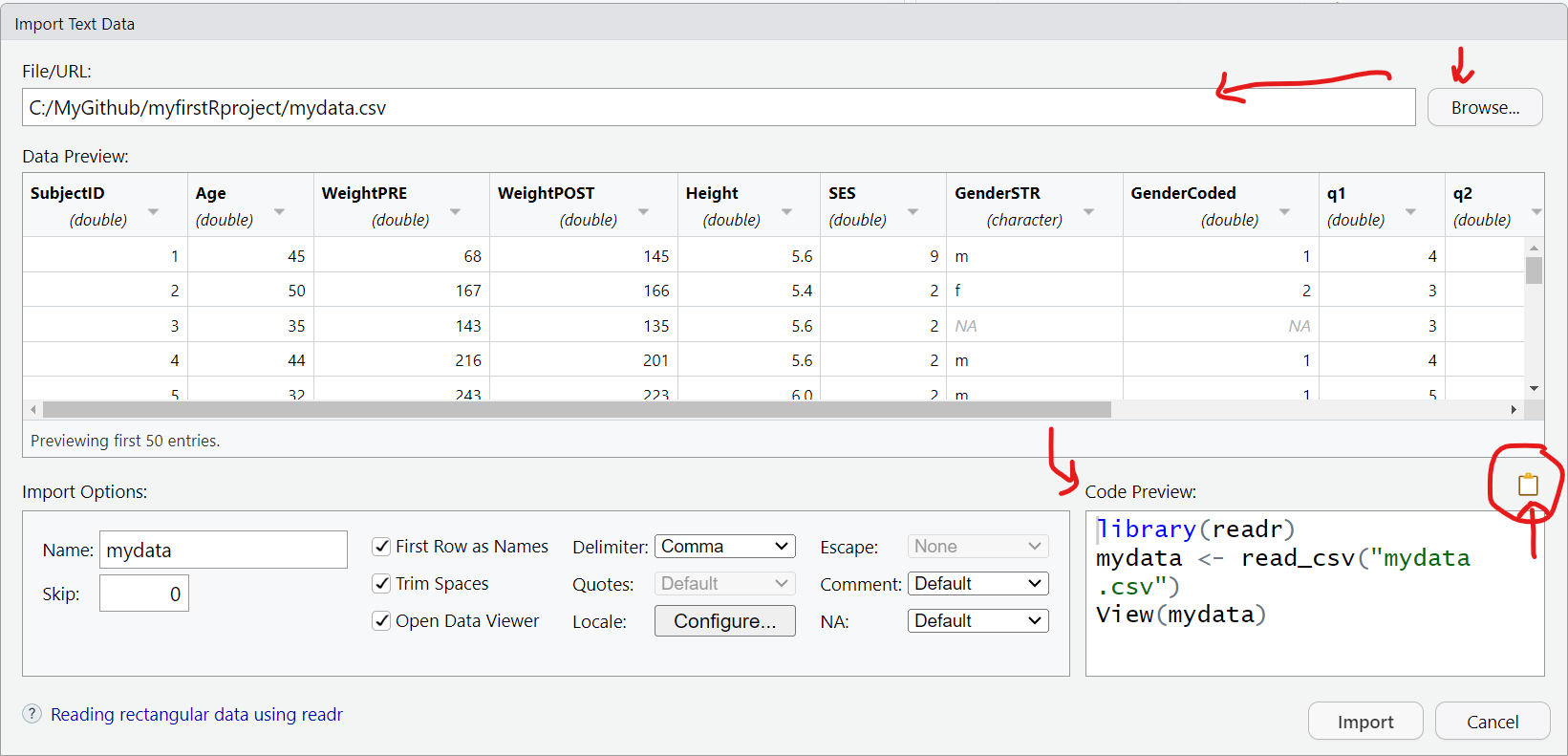Open the help question mark icon
Image resolution: width=1568 pixels, height=756 pixels.
pos(32,714)
